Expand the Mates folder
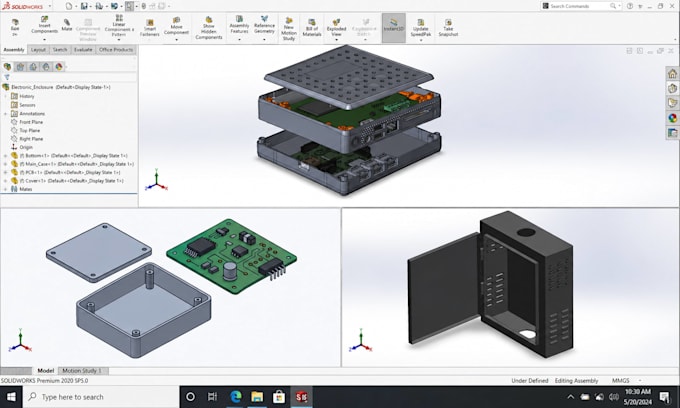This screenshot has height=408, width=680. (x=6, y=189)
